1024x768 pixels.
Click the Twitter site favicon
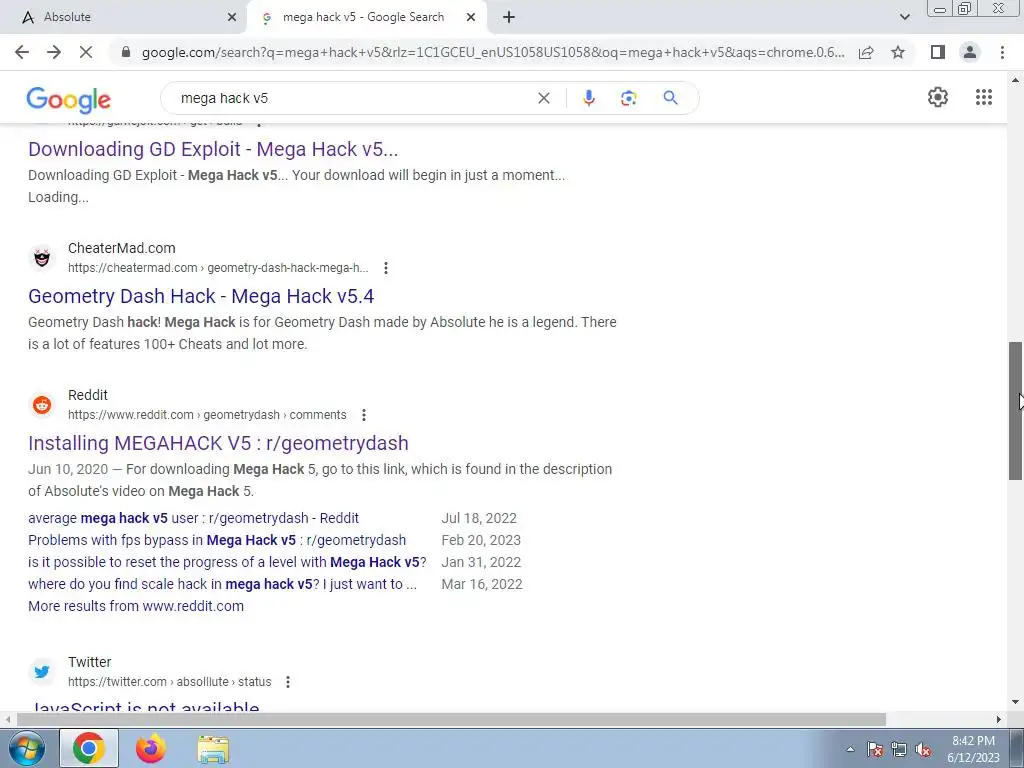point(42,671)
